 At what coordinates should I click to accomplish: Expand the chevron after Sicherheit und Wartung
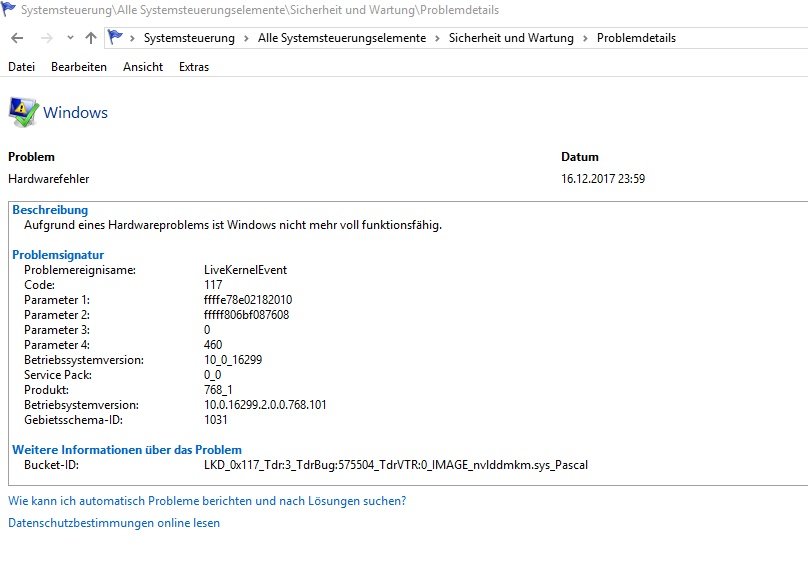pyautogui.click(x=585, y=38)
